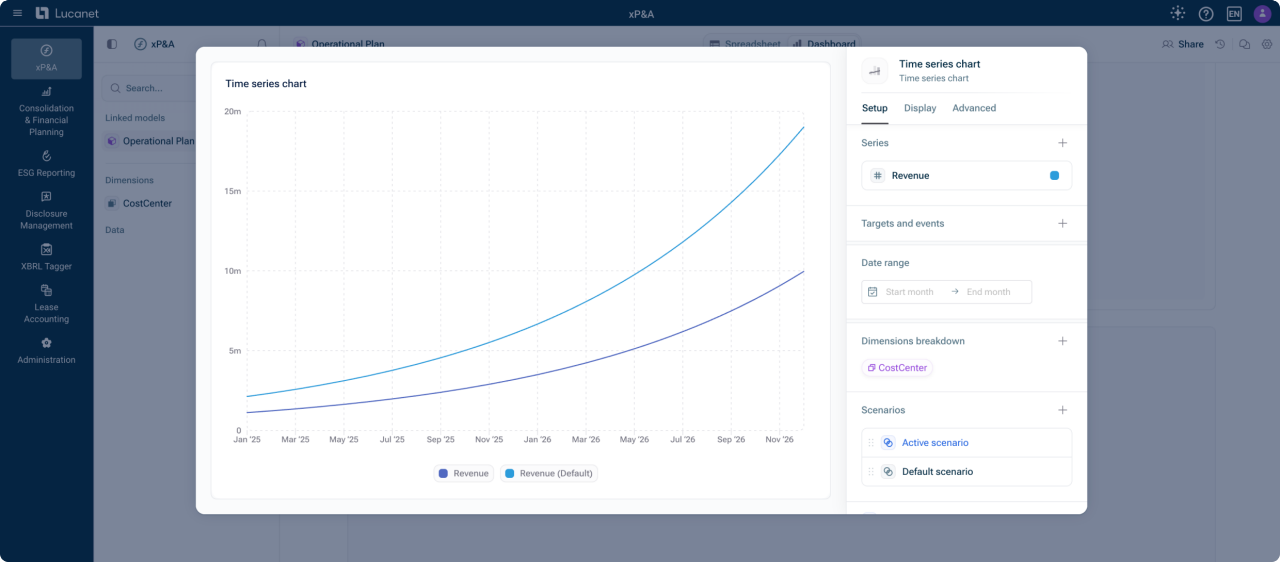Switch to the Display tab
Viewport: 1280px width, 562px height.
(920, 108)
